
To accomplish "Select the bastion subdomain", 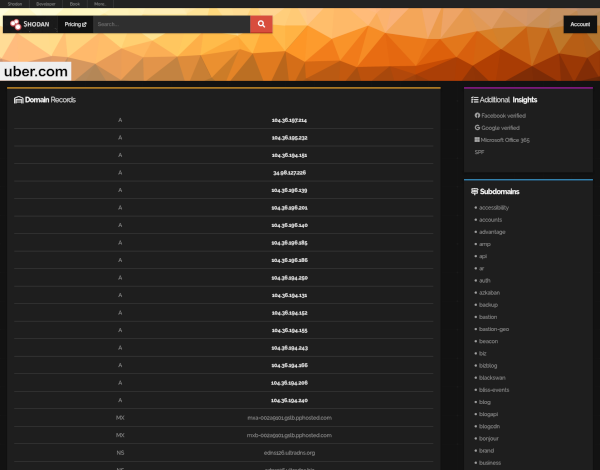I will pyautogui.click(x=488, y=317).
